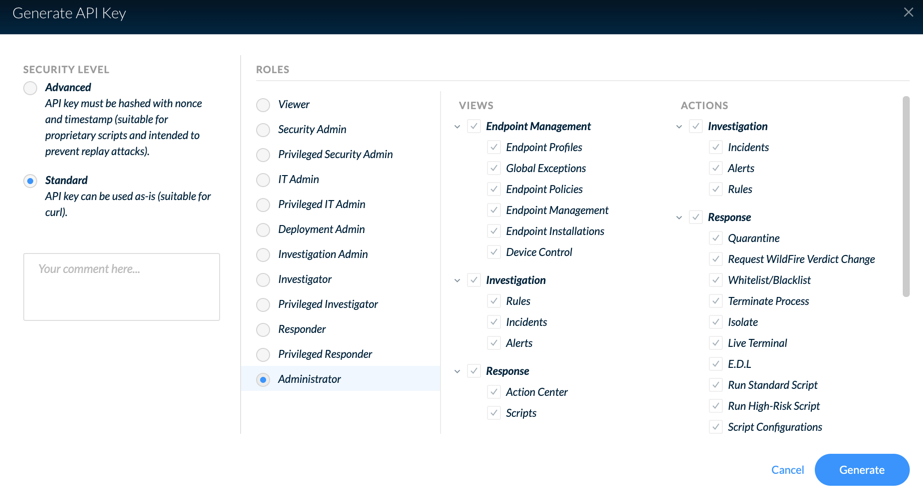923x498 pixels.
Task: Toggle the Action Center view checkbox
Action: [x=494, y=391]
